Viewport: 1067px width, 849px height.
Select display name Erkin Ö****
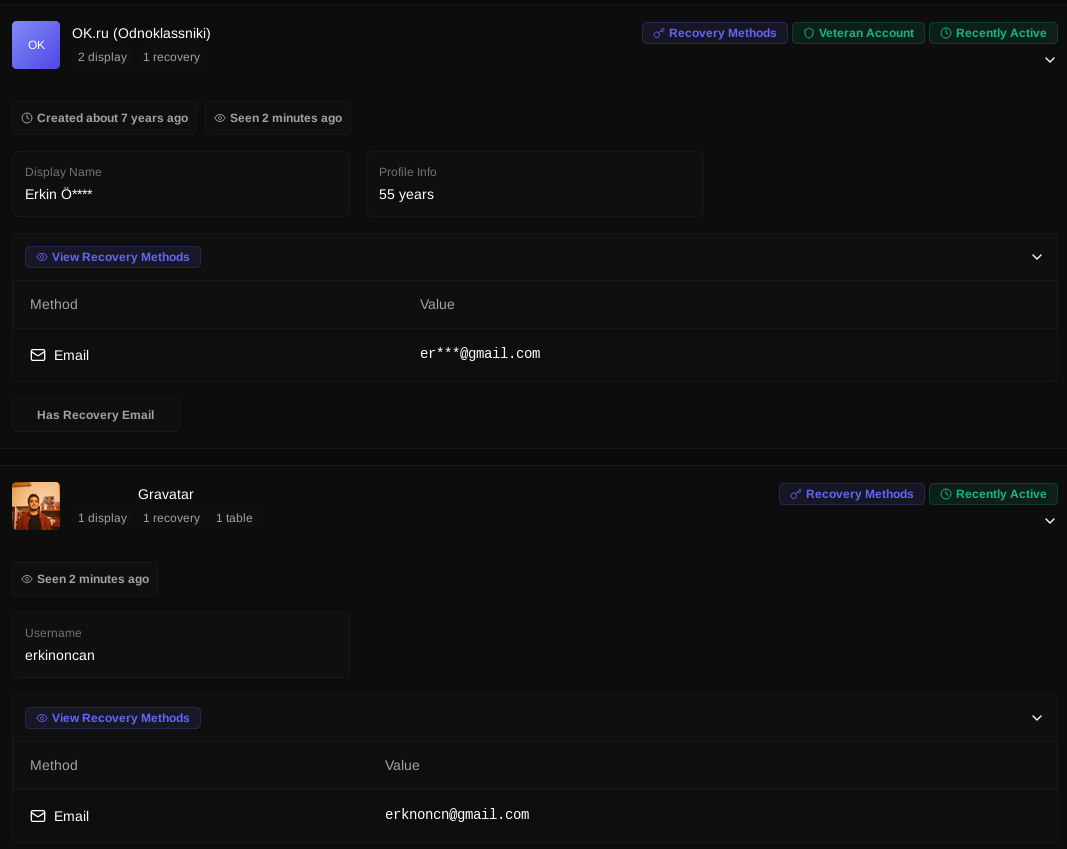59,195
